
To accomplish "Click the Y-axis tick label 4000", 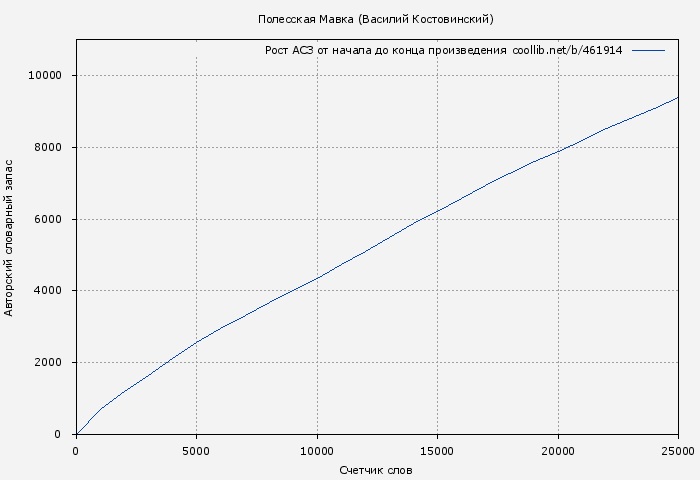I will click(47, 291).
